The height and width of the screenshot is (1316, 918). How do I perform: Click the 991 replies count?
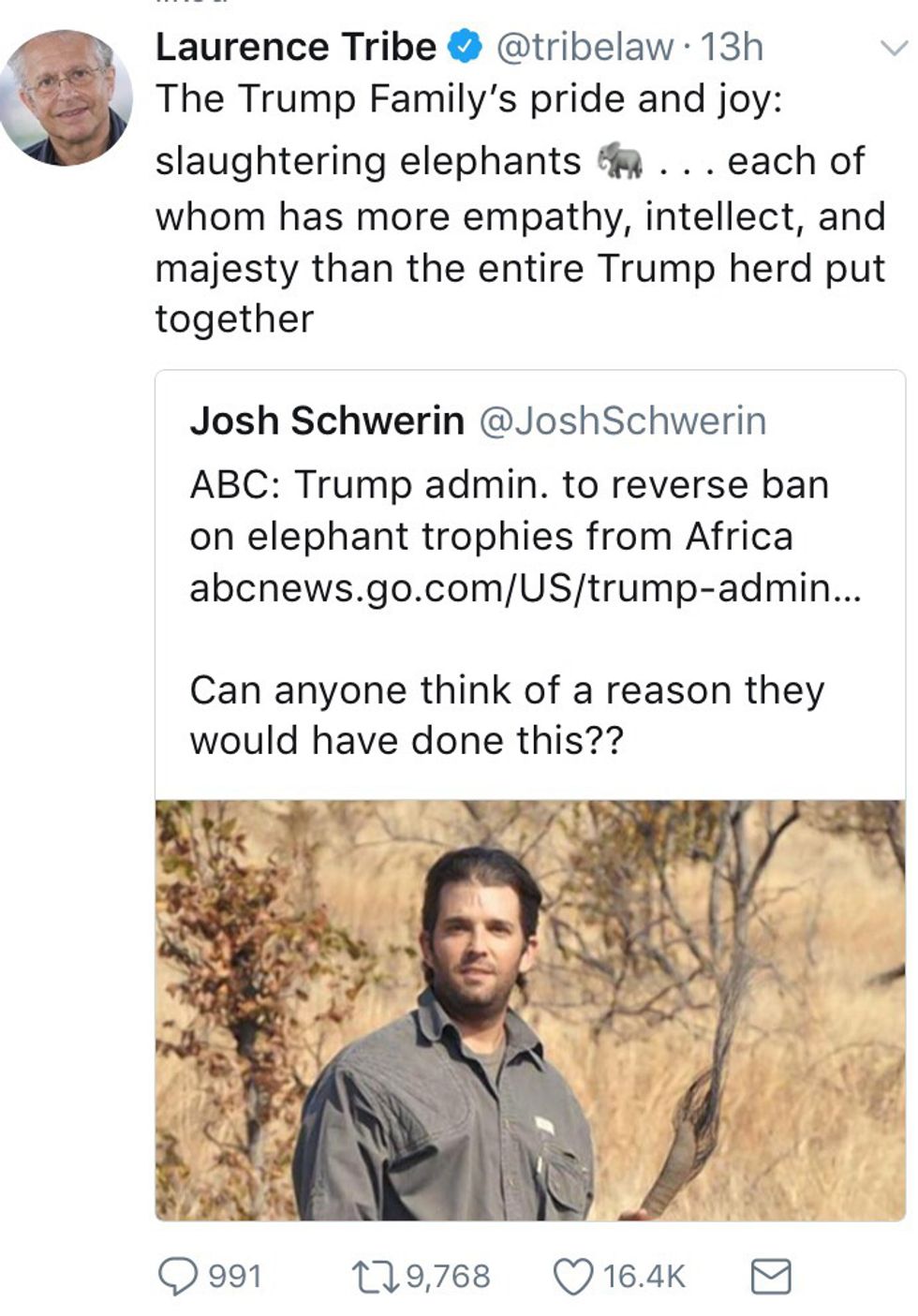[x=234, y=1276]
